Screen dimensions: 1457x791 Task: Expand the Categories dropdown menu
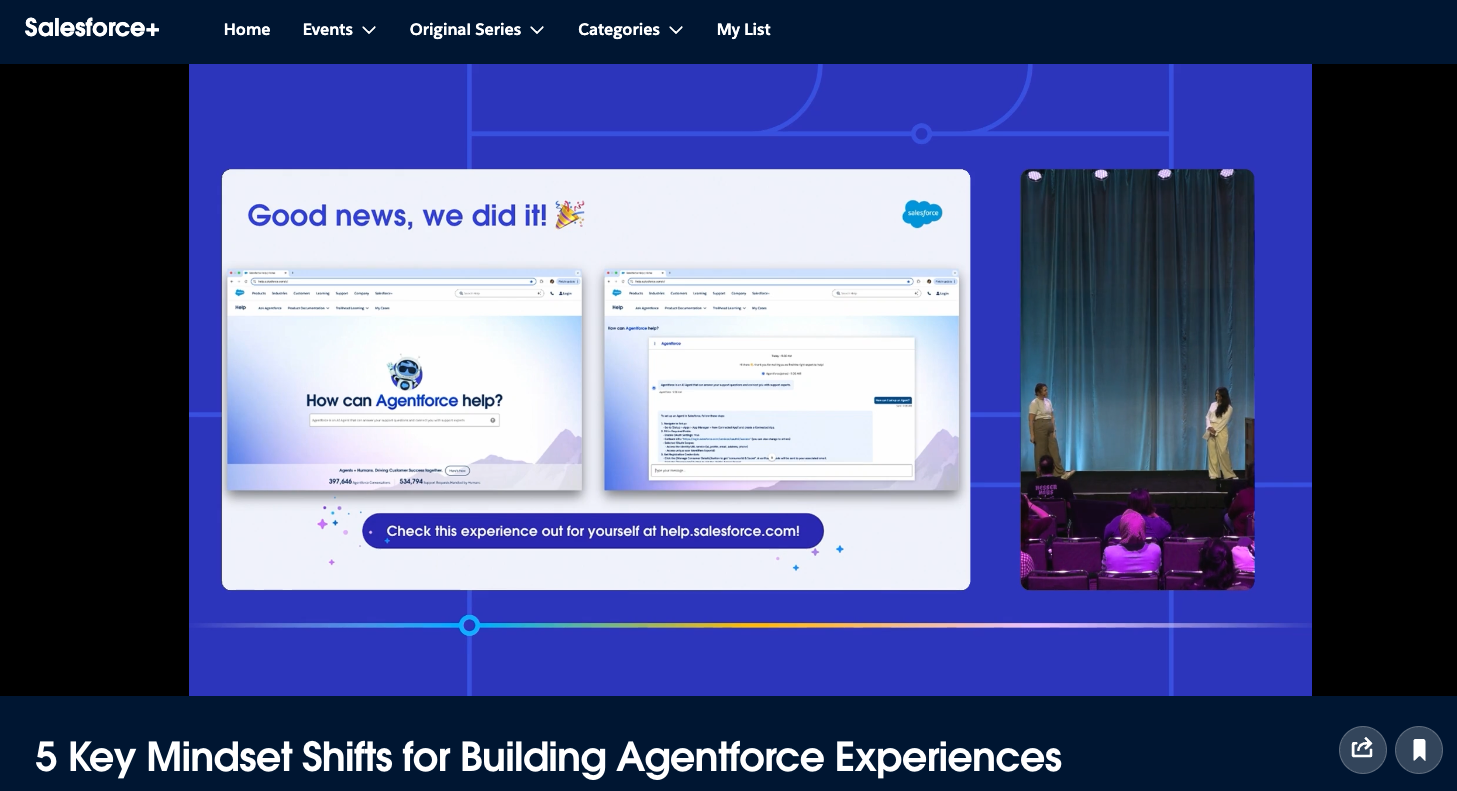point(631,29)
